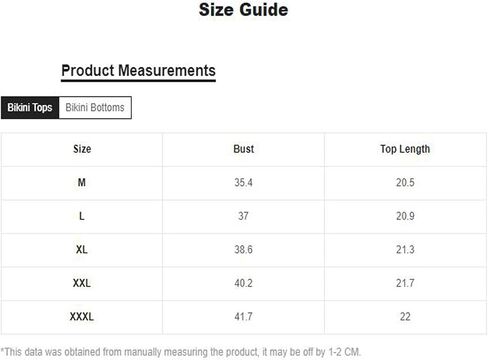Click bust value 38.6

pyautogui.click(x=243, y=250)
